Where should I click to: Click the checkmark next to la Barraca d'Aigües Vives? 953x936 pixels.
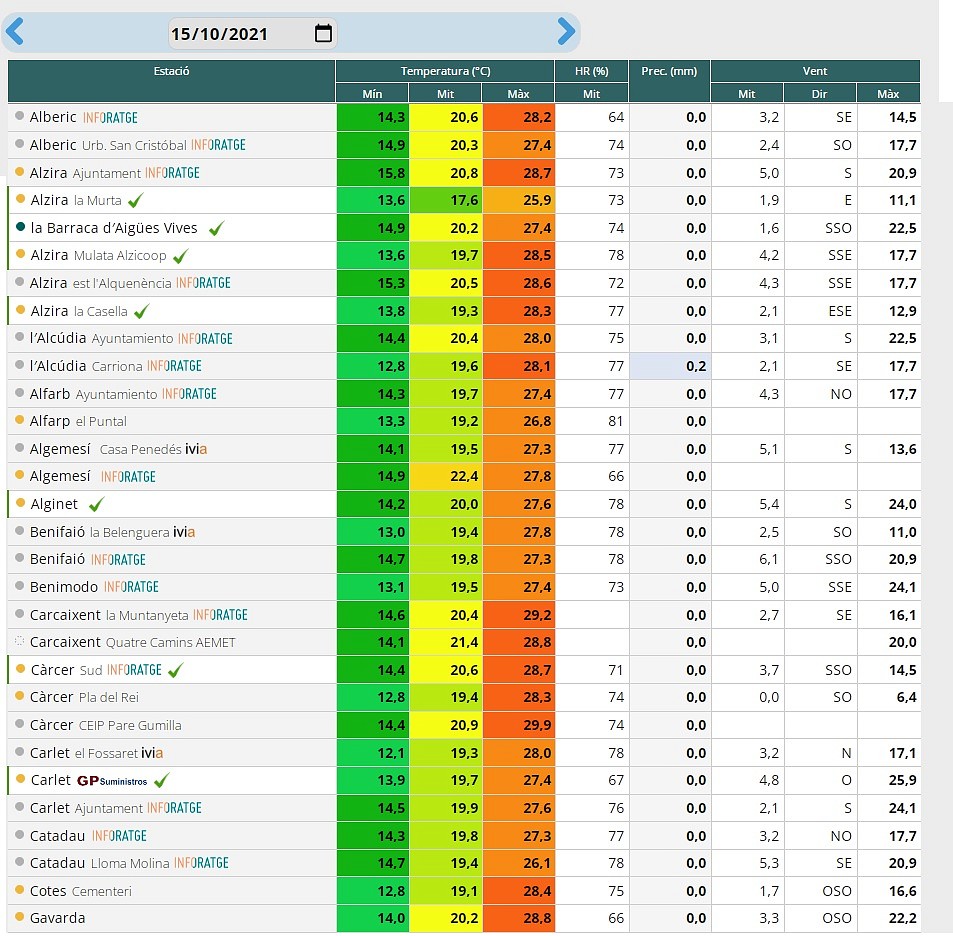coord(216,229)
